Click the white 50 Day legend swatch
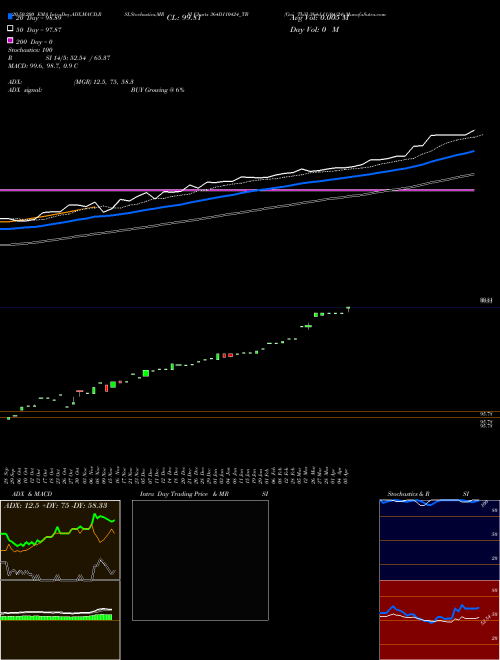This screenshot has height=660, width=500. click(x=10, y=29)
